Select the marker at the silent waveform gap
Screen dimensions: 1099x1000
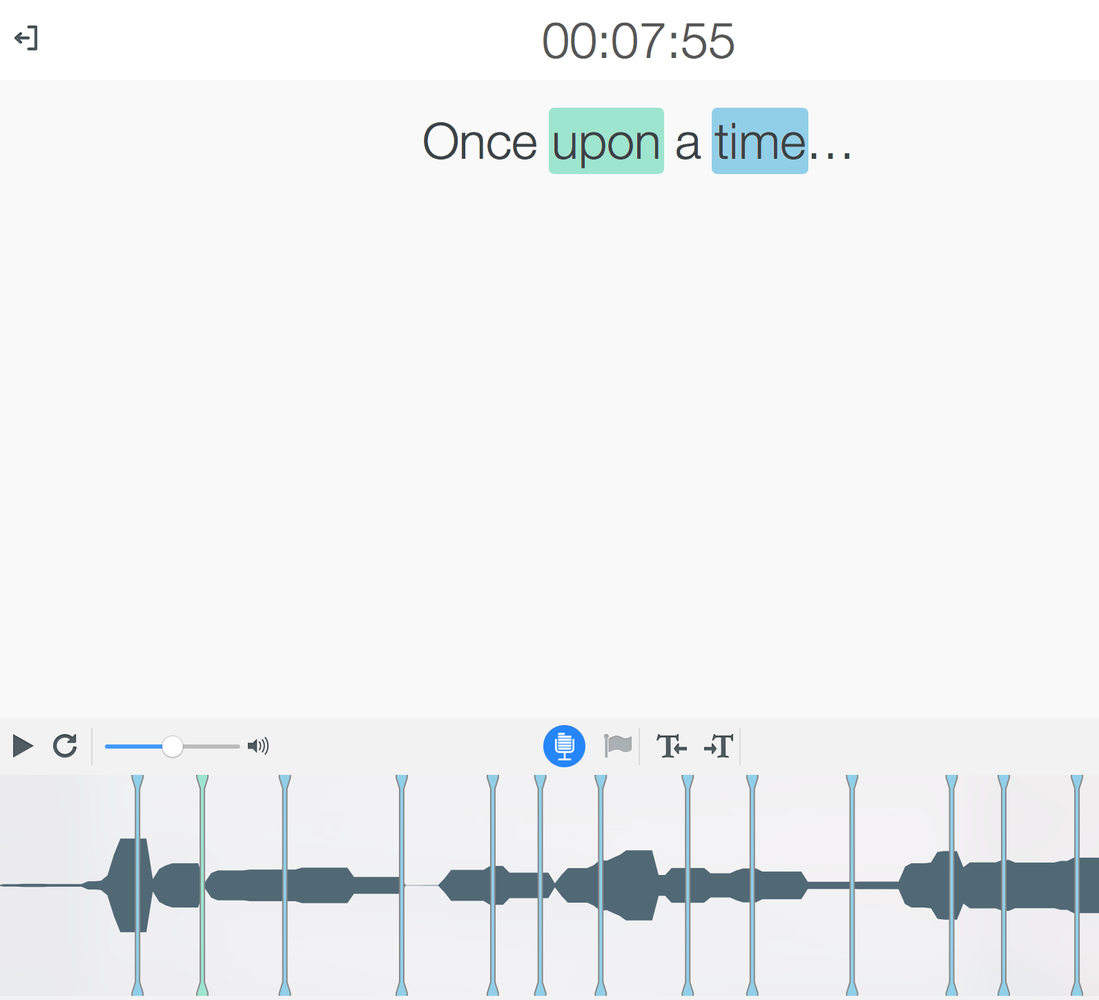tap(402, 885)
